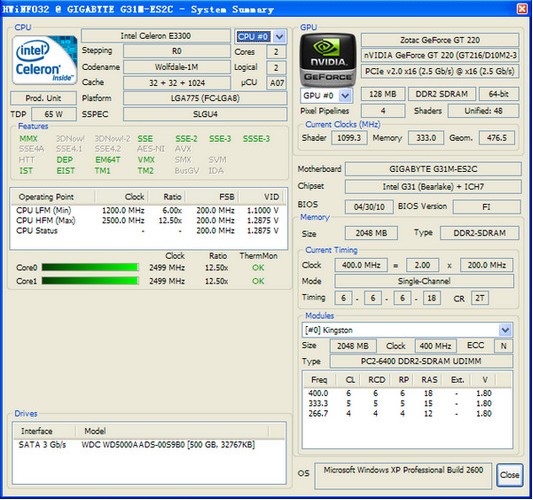This screenshot has height=500, width=533.
Task: Click the SSPEC SLGU4 field
Action: (x=205, y=114)
